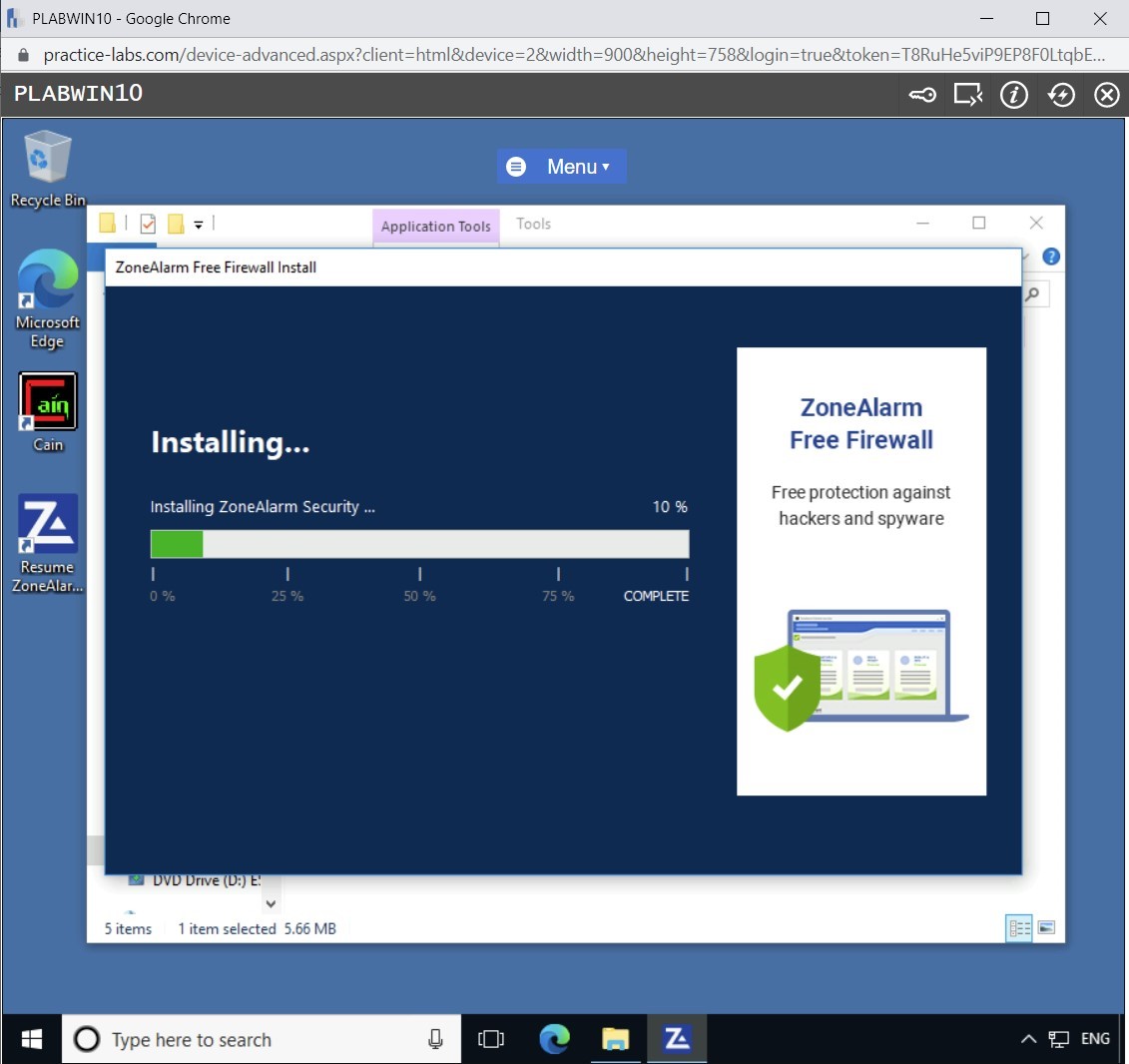Image resolution: width=1129 pixels, height=1064 pixels.
Task: Click the ZoneAlarm installation progress bar
Action: tap(419, 543)
